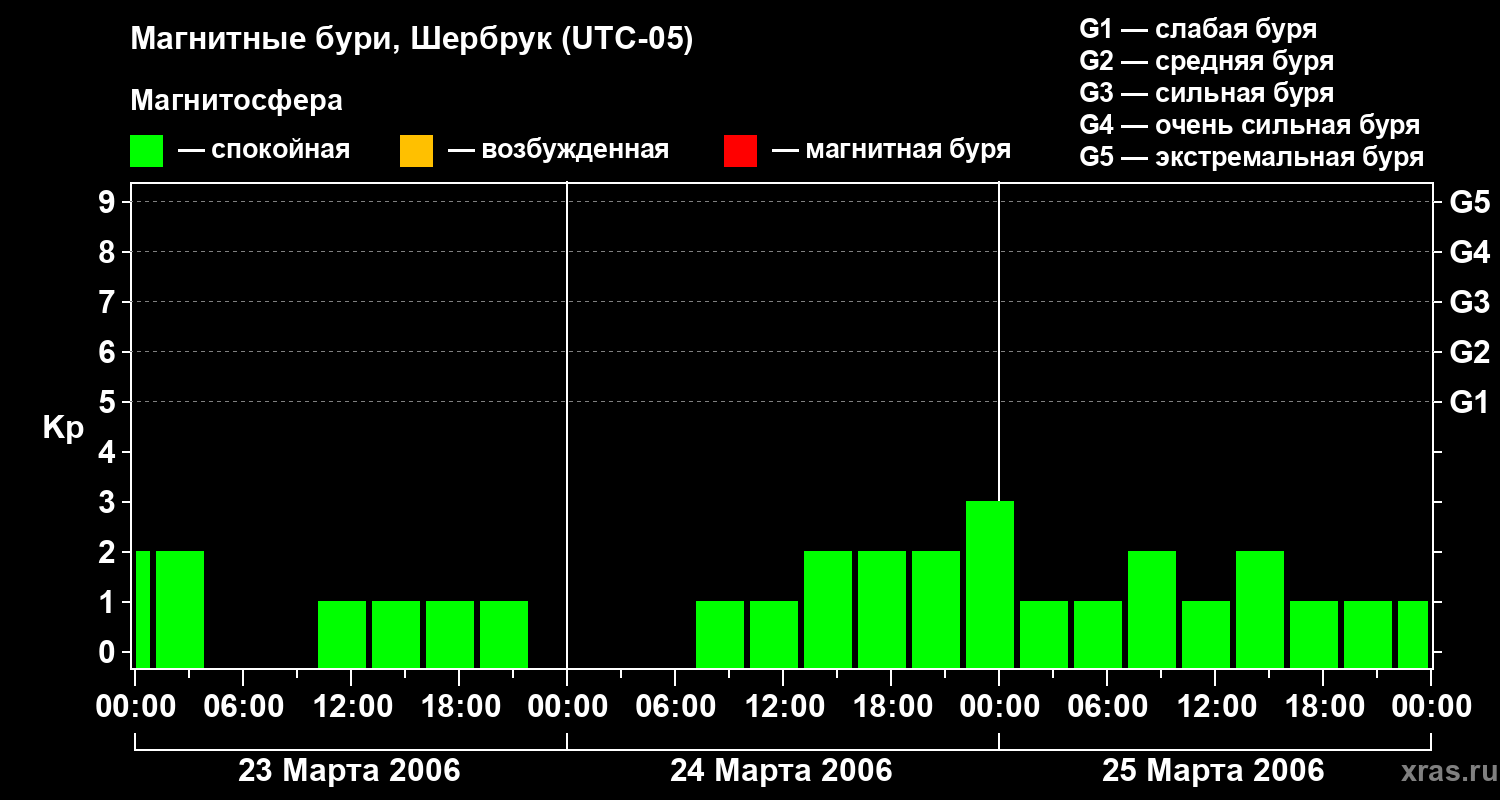1500x800 pixels.
Task: Click the 12:00 time label for 25 Марта
Action: [1215, 707]
